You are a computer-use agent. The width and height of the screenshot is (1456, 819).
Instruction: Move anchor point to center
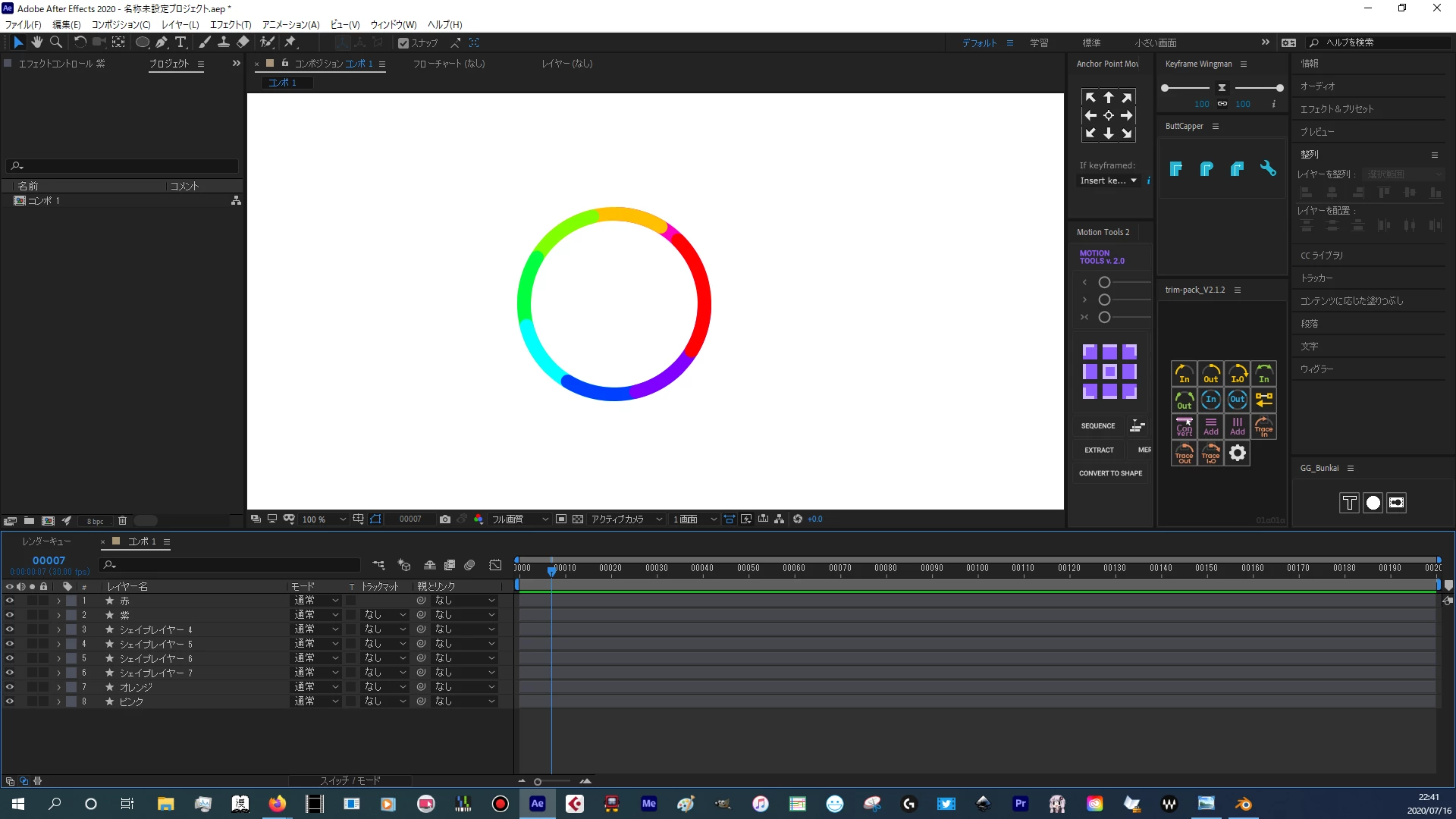[1108, 115]
